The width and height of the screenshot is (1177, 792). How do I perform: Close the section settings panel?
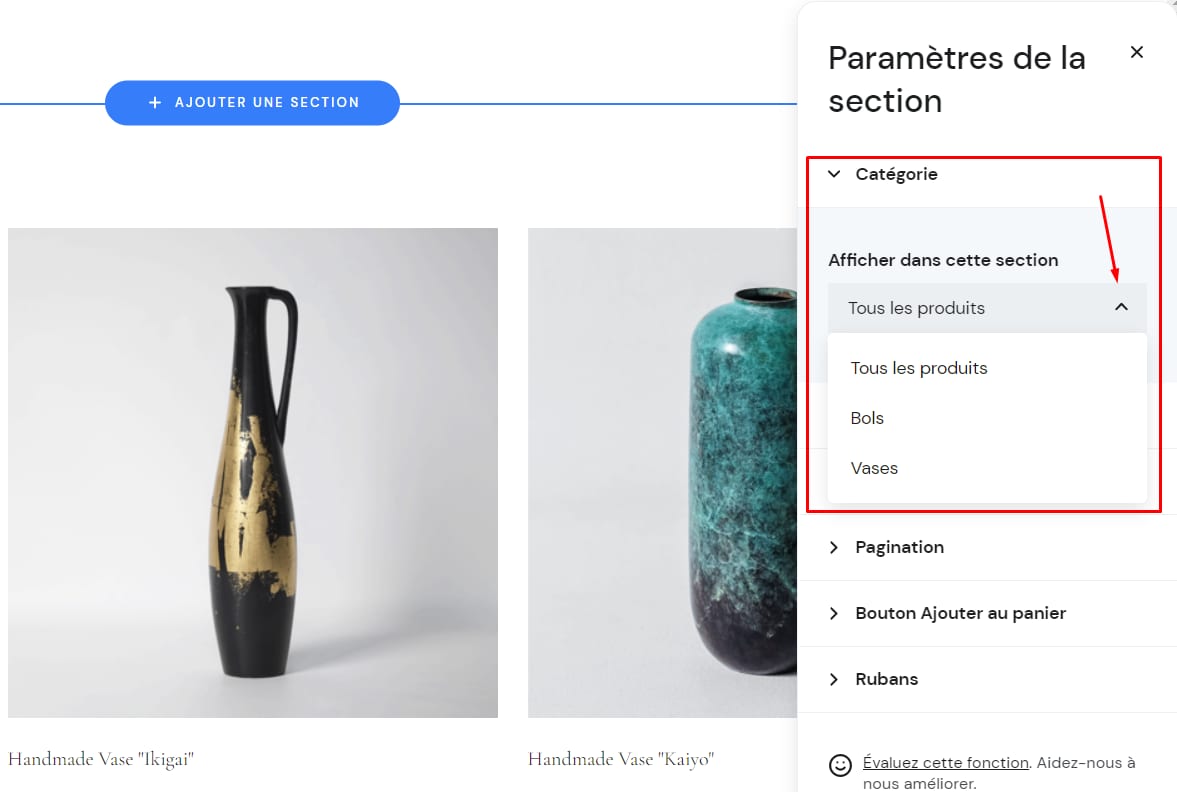coord(1136,52)
